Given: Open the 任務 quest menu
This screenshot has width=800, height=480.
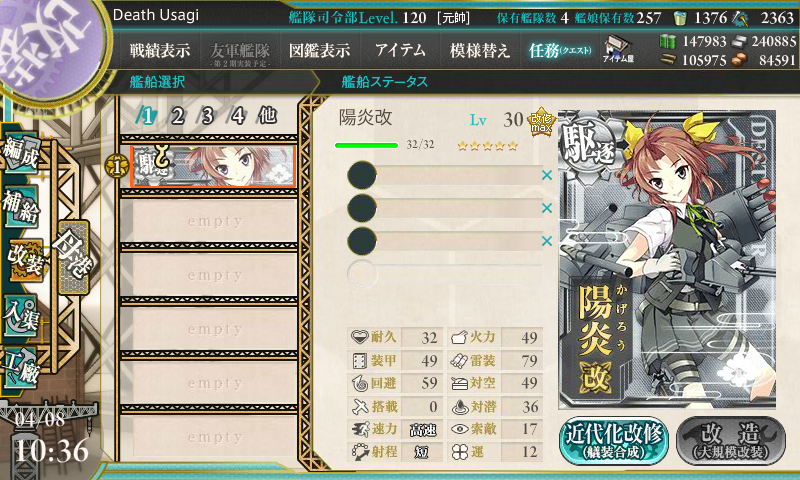Looking at the screenshot, I should click(x=560, y=50).
